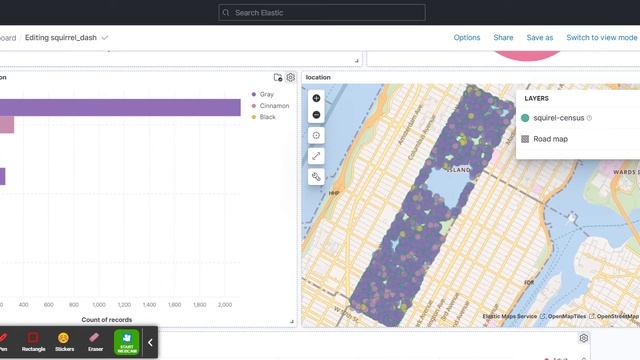Click the short pink Cinnamon bar

(7, 125)
